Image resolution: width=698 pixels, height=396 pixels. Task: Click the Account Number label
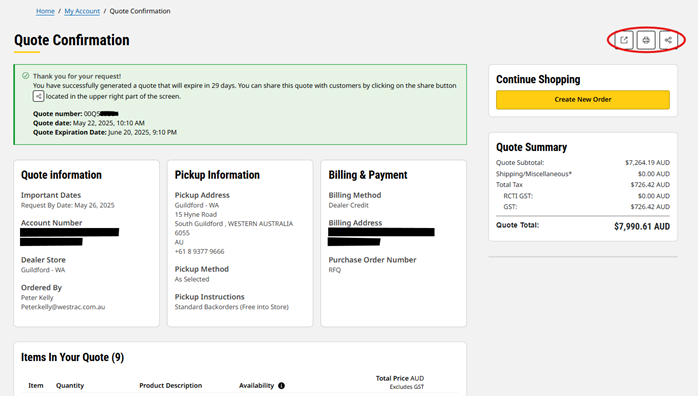pyautogui.click(x=52, y=222)
